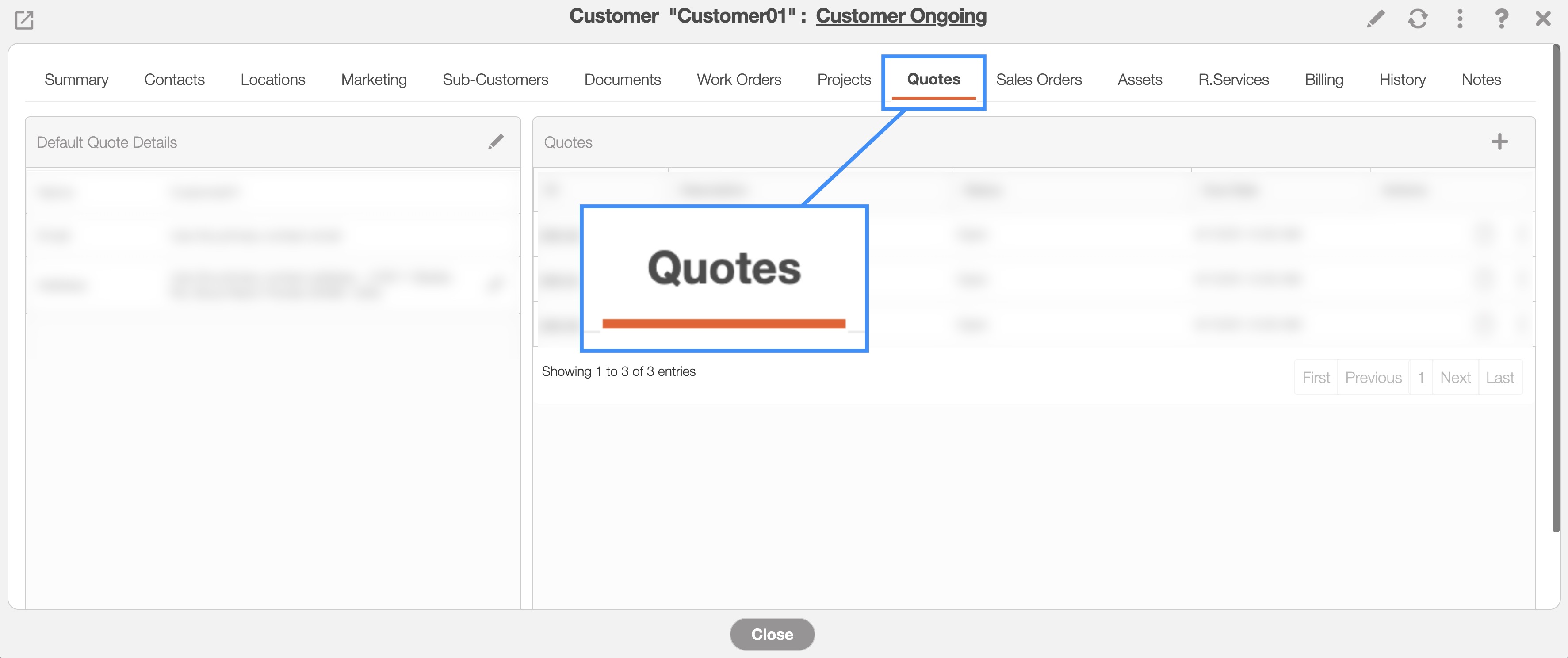Click the pop-out external window icon
1568x658 pixels.
[x=24, y=20]
